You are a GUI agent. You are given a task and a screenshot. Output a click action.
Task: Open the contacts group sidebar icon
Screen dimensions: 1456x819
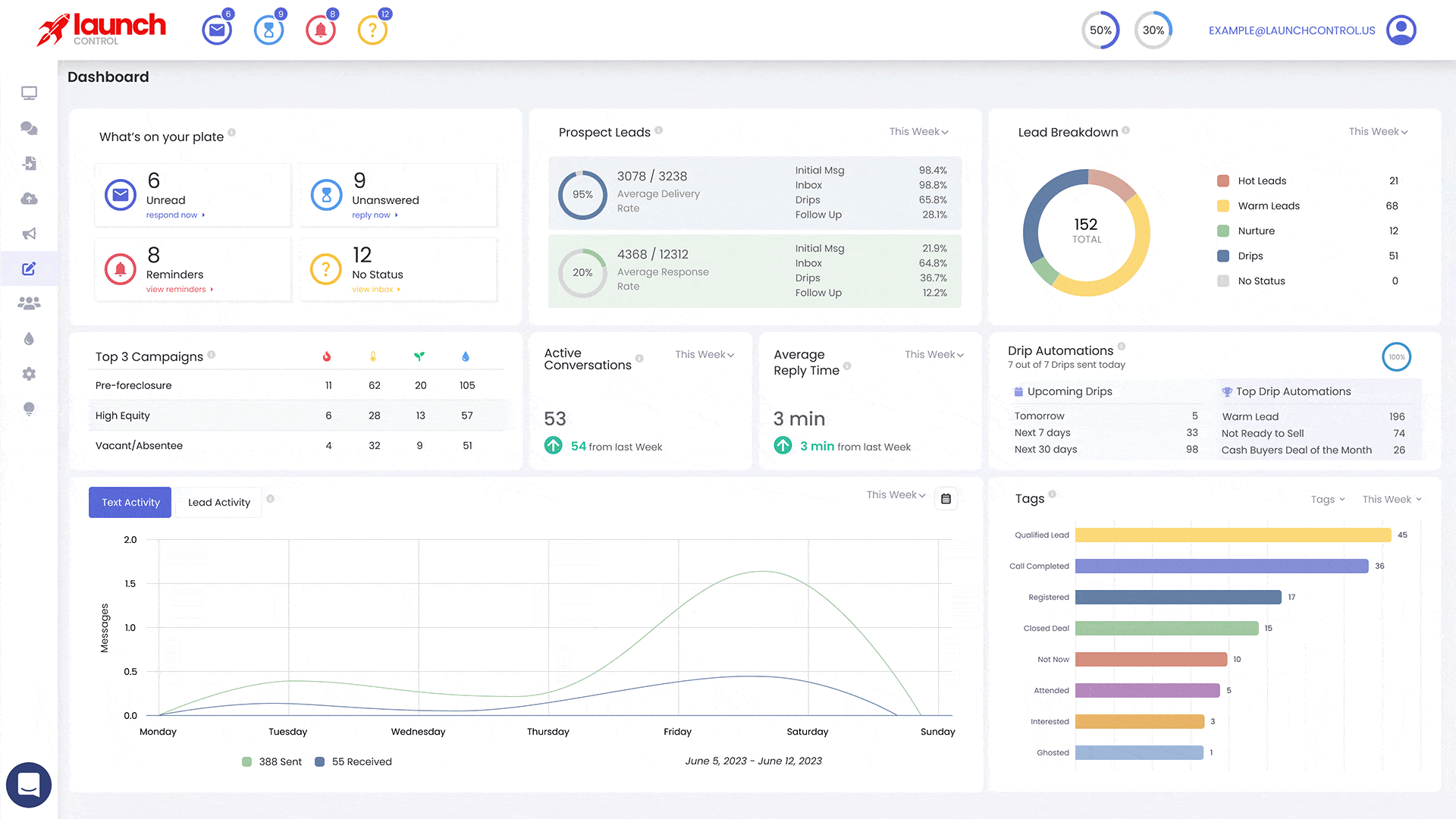pyautogui.click(x=29, y=303)
